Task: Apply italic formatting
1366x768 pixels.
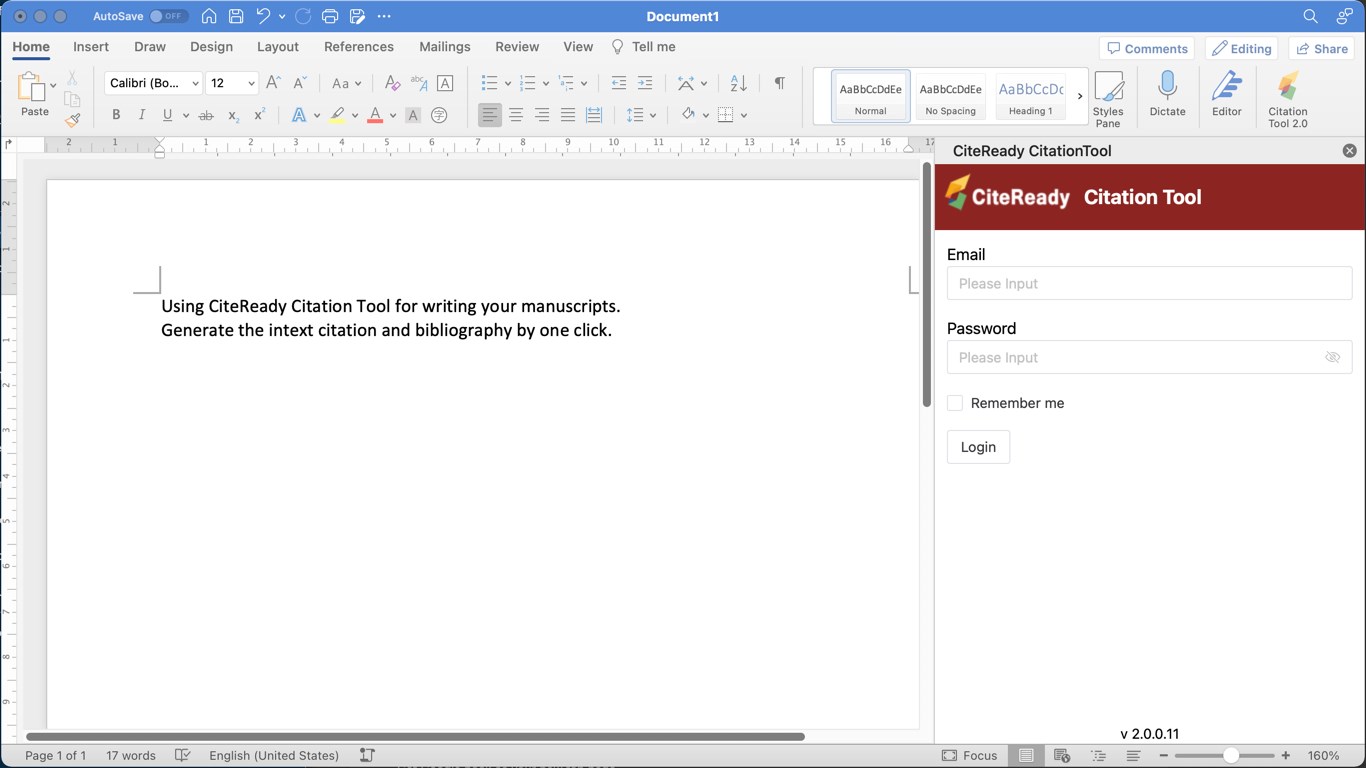Action: coord(142,115)
